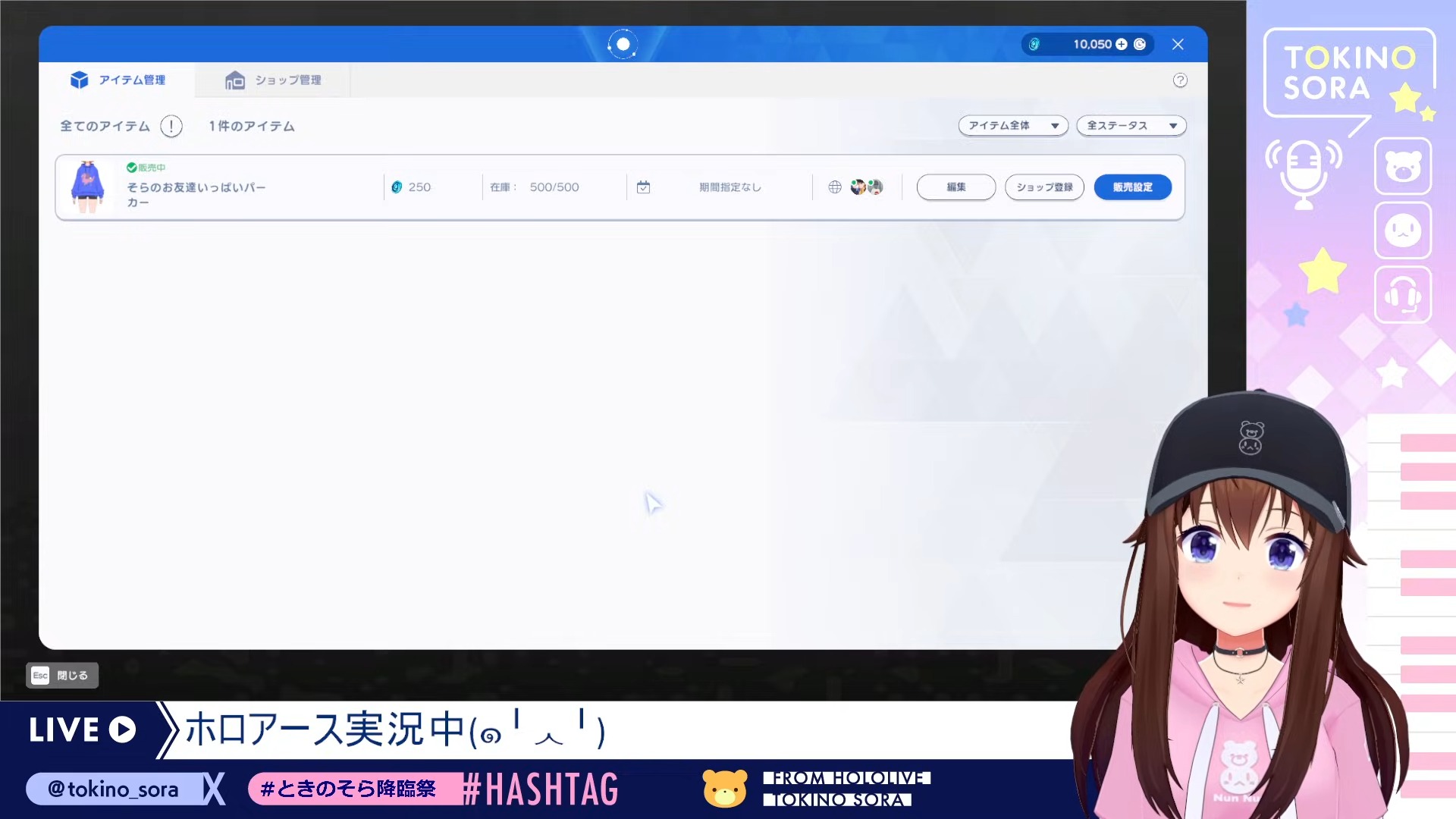Click the coin history icon next to the plus

[x=1139, y=45]
